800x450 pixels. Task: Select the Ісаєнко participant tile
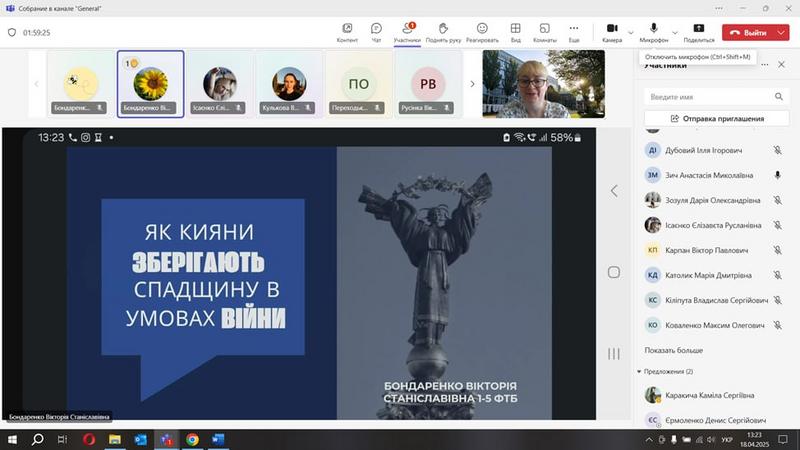[219, 84]
